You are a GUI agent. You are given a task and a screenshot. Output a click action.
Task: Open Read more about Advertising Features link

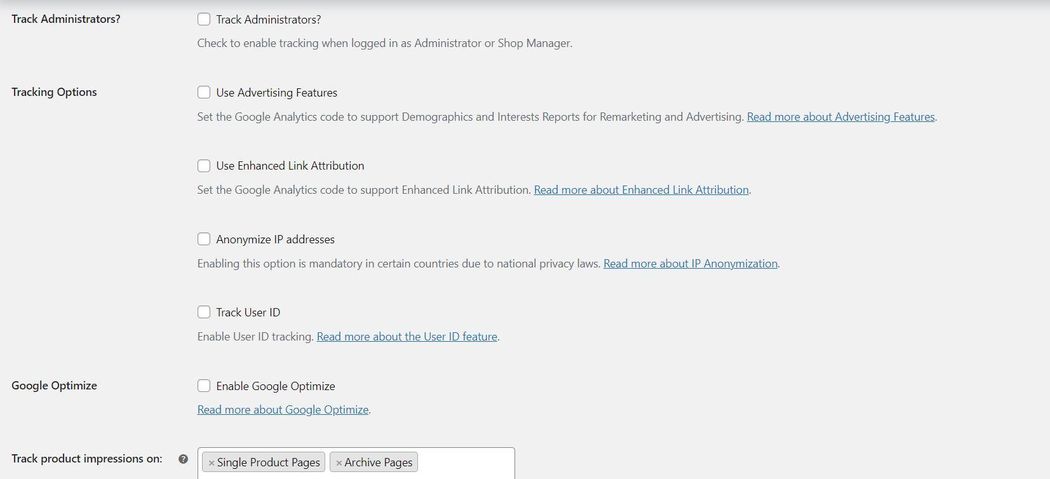coord(841,117)
